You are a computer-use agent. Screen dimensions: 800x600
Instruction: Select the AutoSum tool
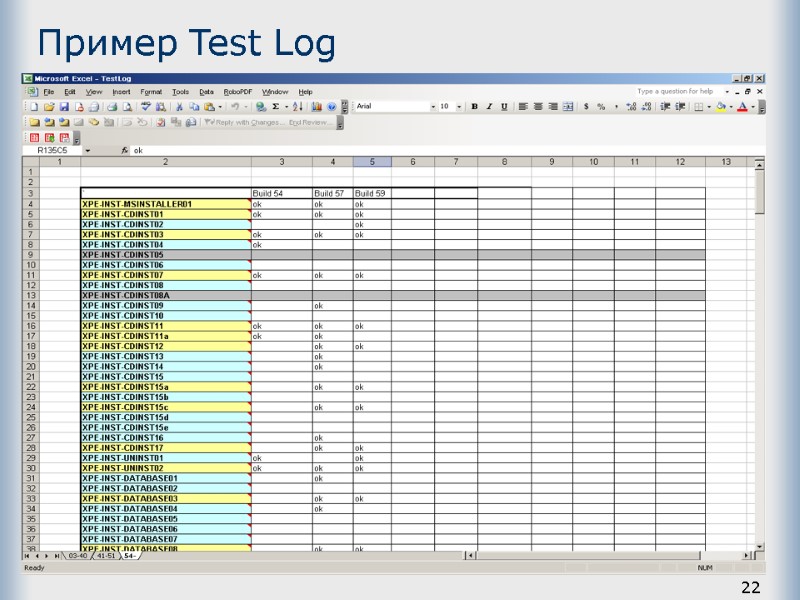click(x=275, y=105)
